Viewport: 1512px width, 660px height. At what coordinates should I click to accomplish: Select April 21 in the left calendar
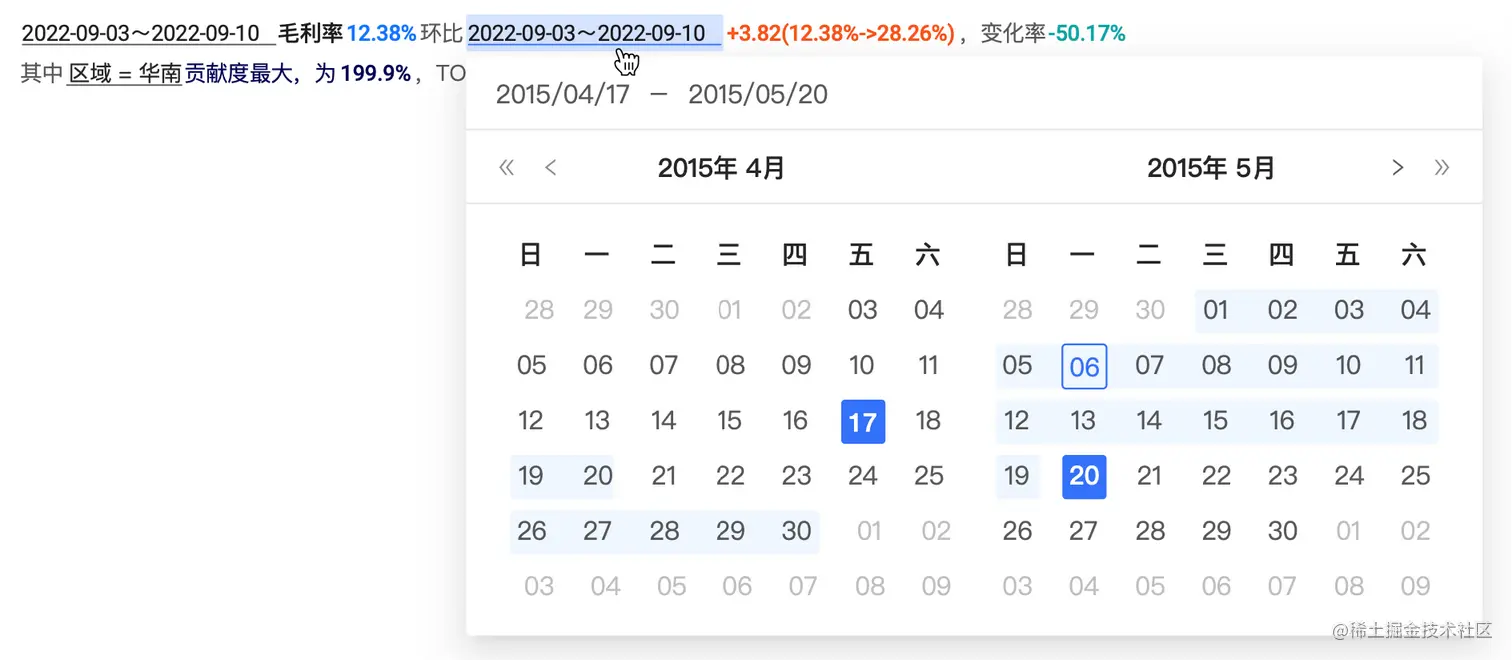tap(664, 477)
